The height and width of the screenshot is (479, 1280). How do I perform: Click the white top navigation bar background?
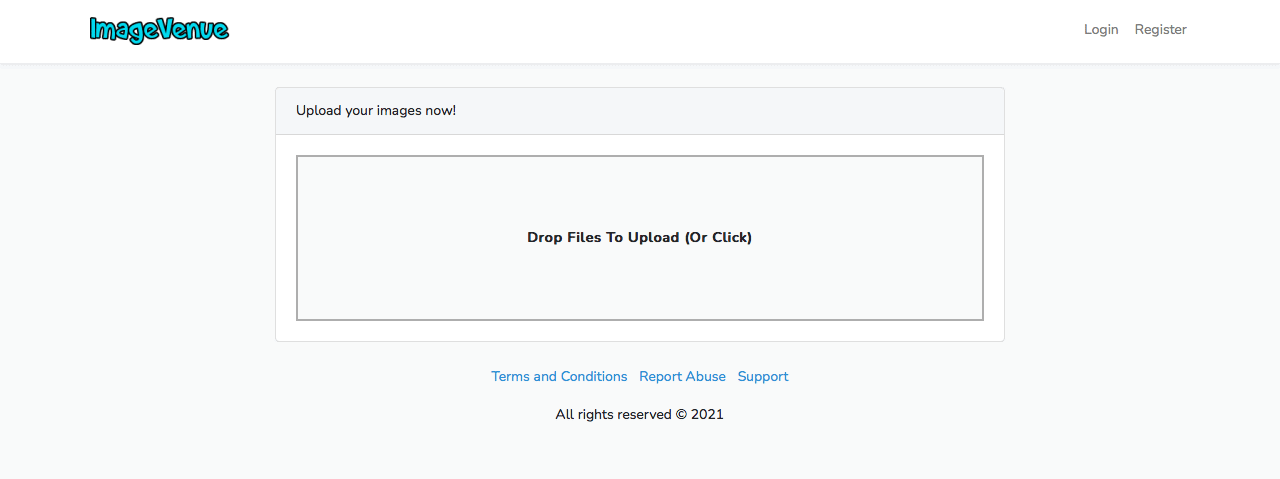click(x=640, y=31)
